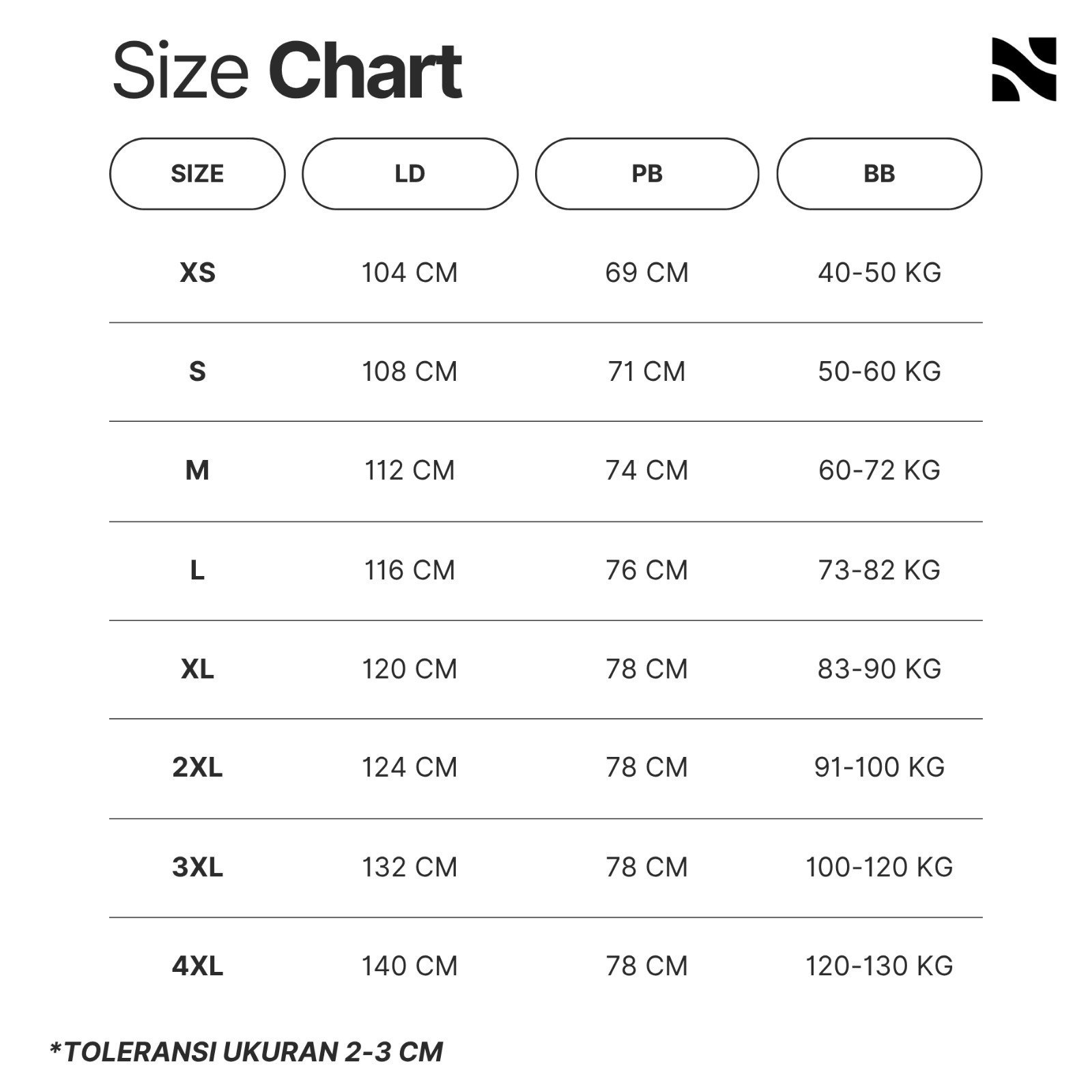
Task: Click the LD header pill
Action: tap(409, 174)
